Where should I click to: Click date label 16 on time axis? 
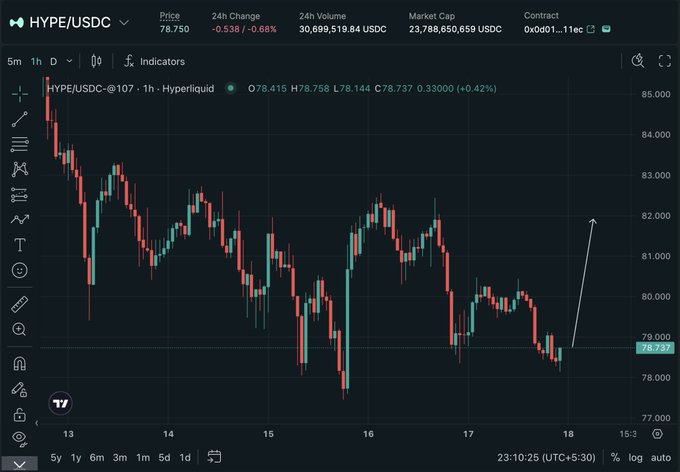[x=368, y=434]
